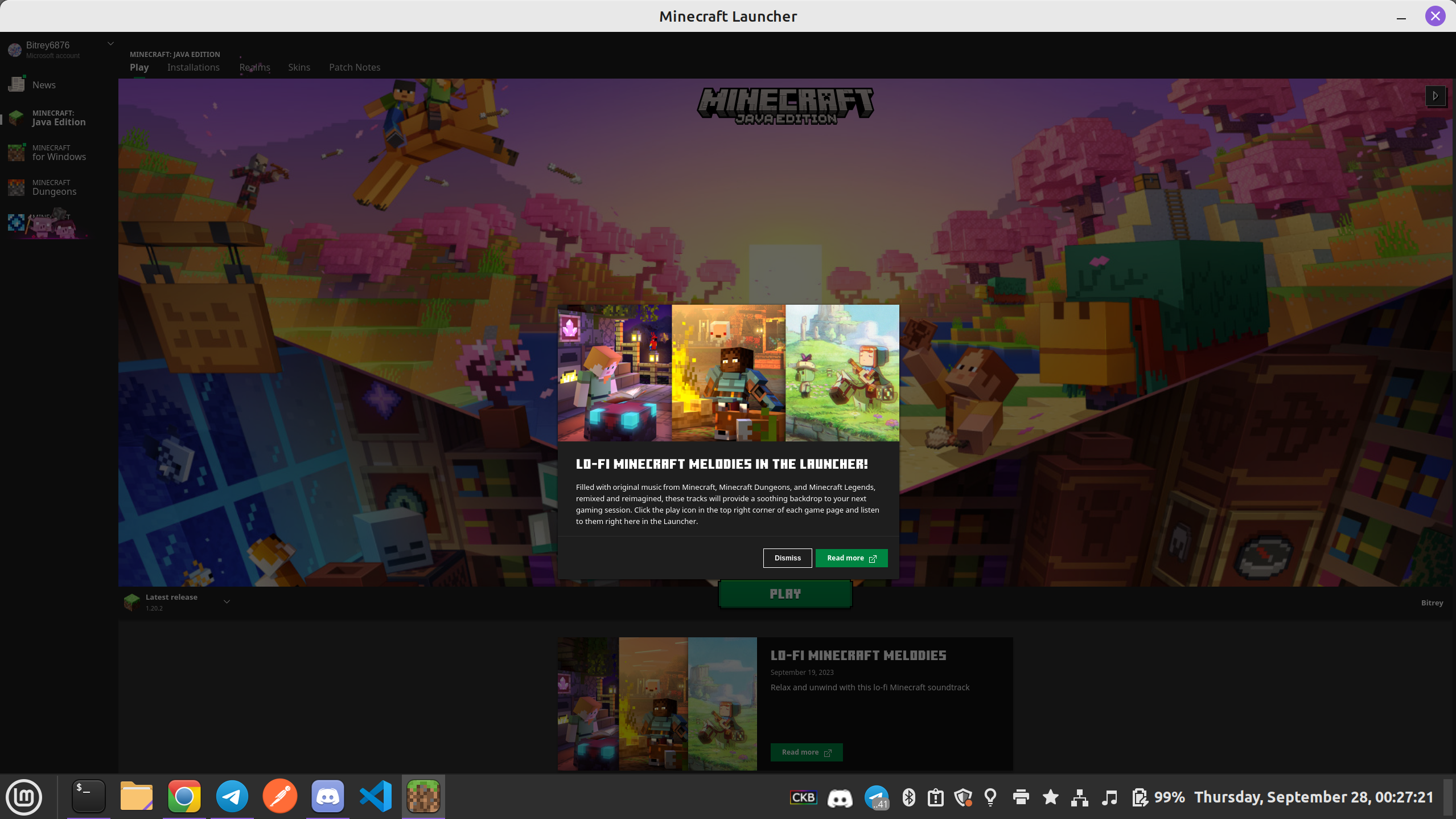Screen dimensions: 1456x819
Task: Click Read more on news card
Action: coord(806,752)
